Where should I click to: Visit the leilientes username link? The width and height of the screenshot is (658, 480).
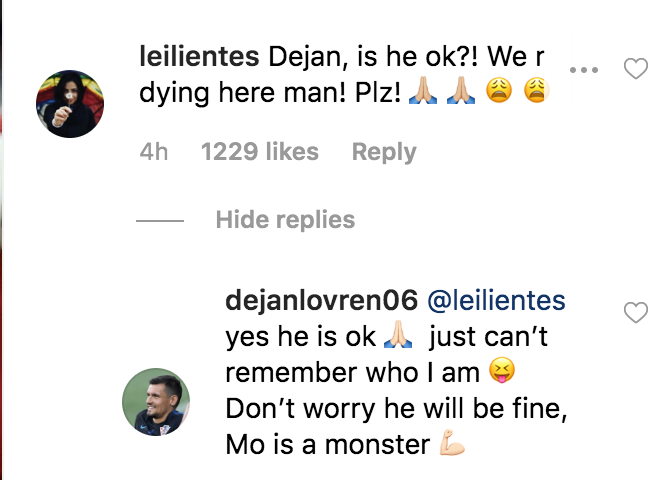coord(199,57)
